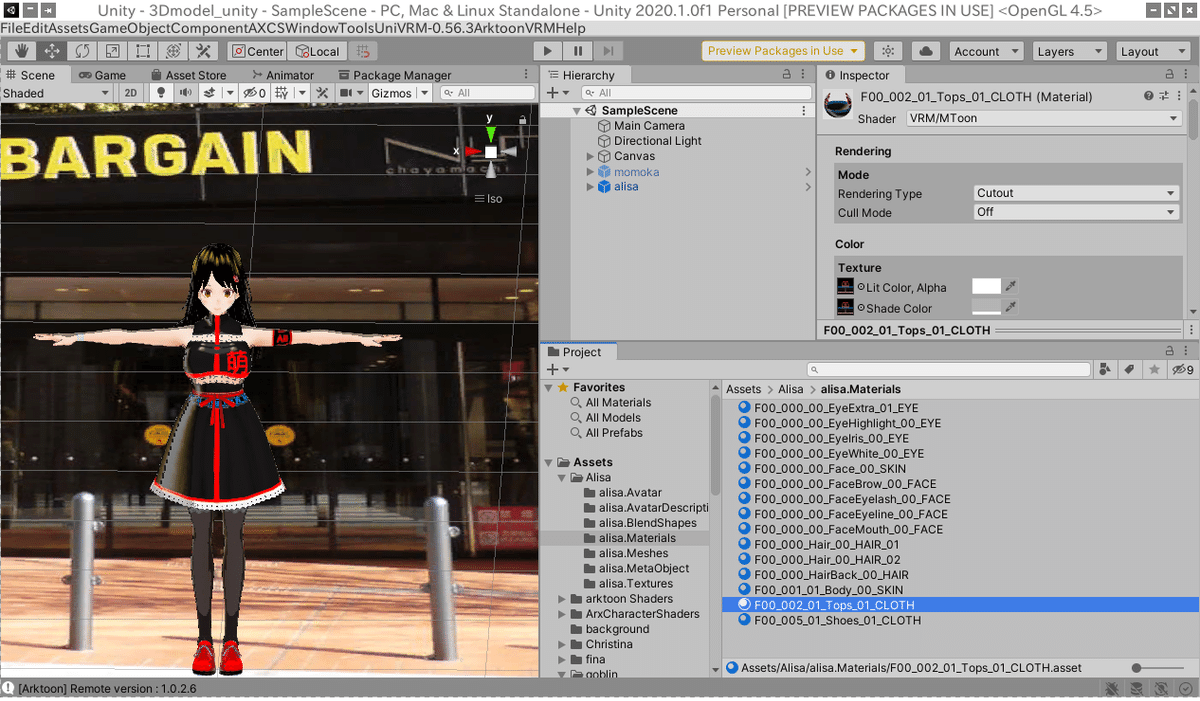
Task: Click Shade Color swatch
Action: pos(986,308)
